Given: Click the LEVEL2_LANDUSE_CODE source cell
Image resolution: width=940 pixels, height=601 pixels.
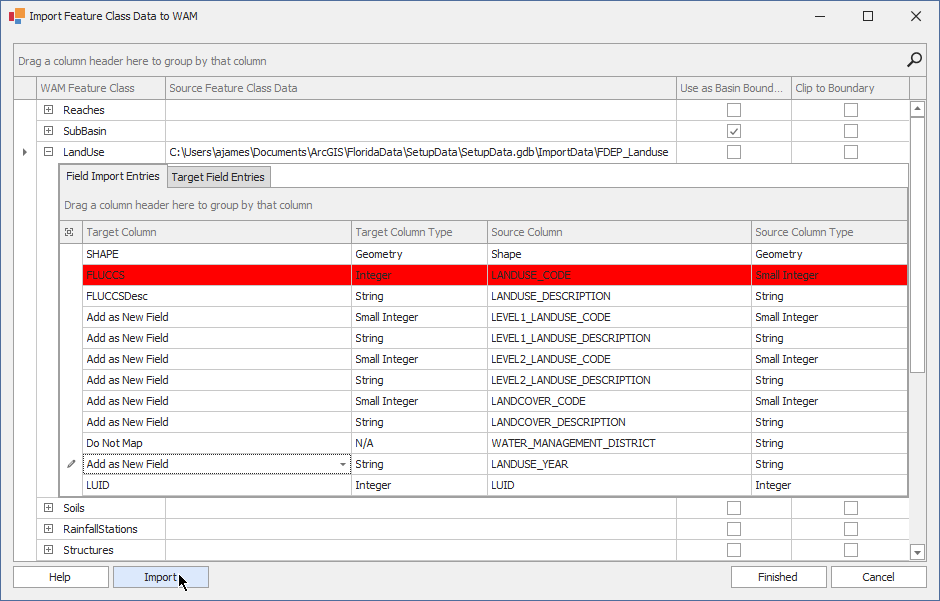Looking at the screenshot, I should coord(619,359).
